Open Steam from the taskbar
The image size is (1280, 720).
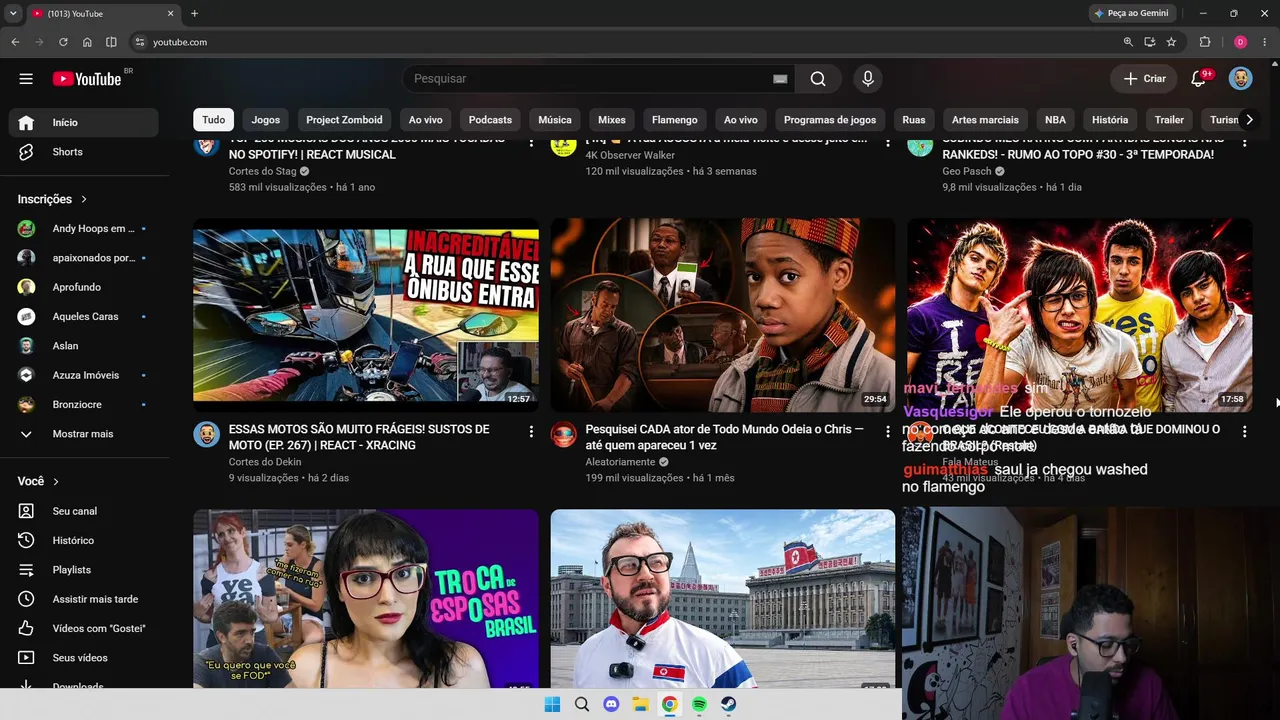click(729, 704)
